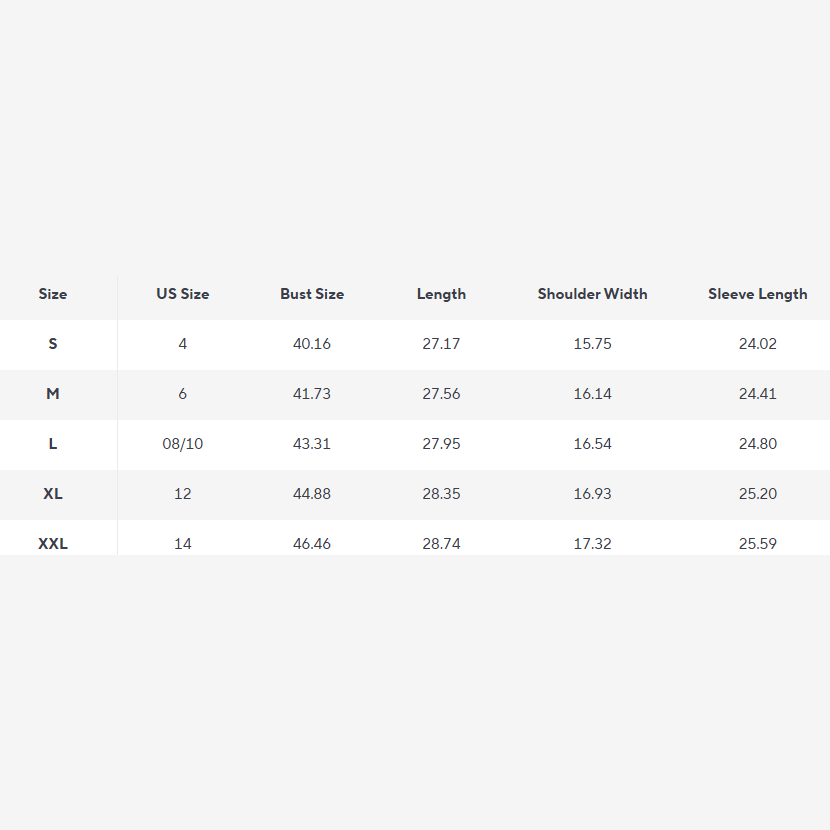This screenshot has width=830, height=830.
Task: Select the Bust Size header
Action: (x=312, y=294)
